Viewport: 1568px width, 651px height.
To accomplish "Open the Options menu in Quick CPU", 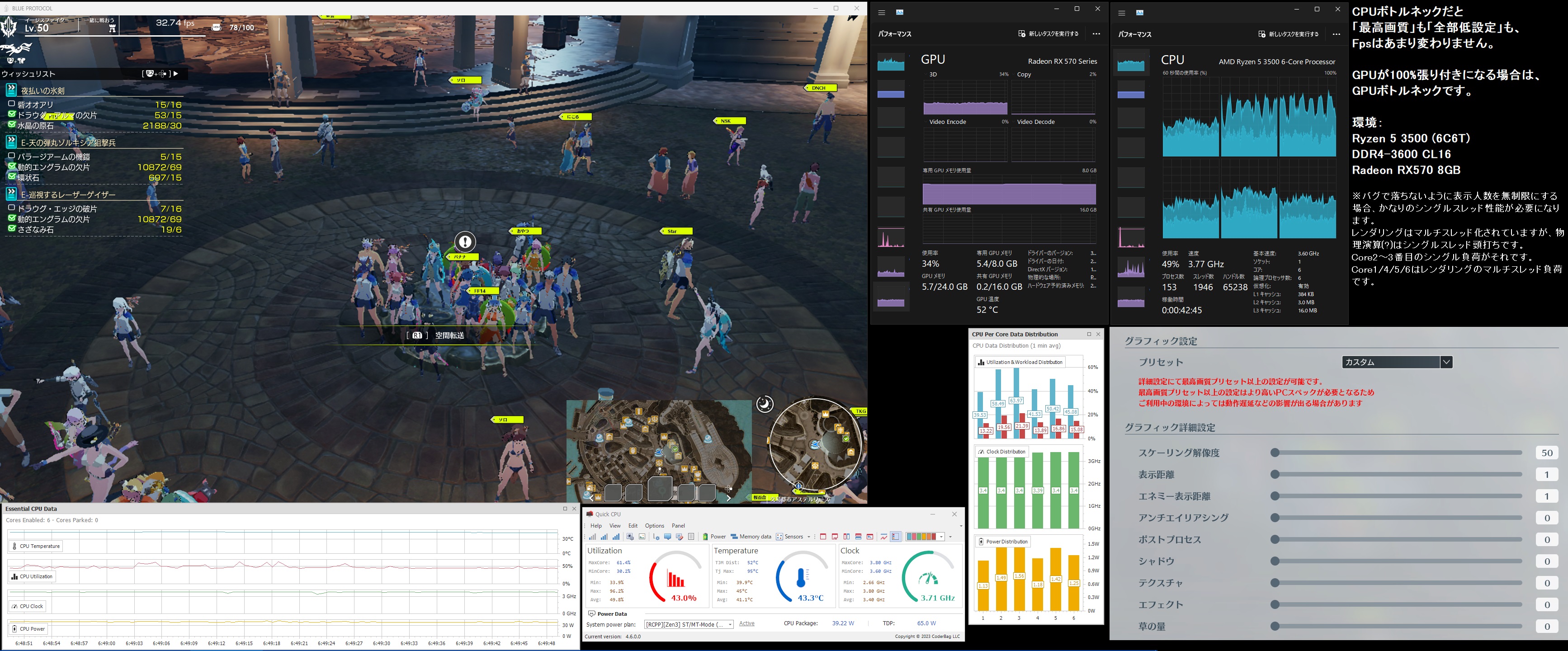I will click(x=654, y=526).
